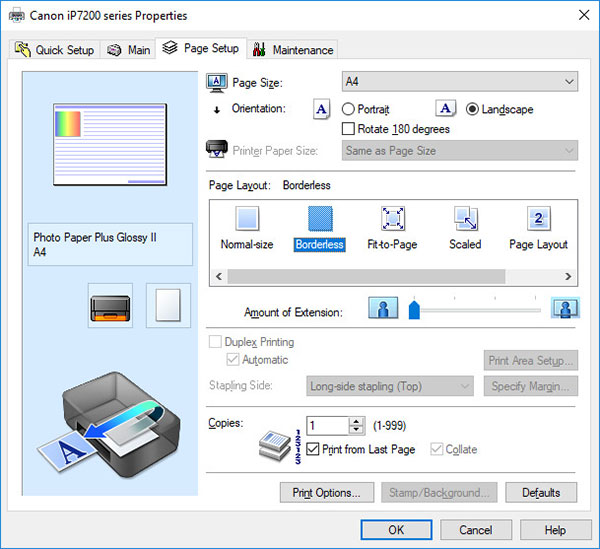The image size is (600, 549).
Task: Switch to the Page Setup tab
Action: (x=201, y=48)
